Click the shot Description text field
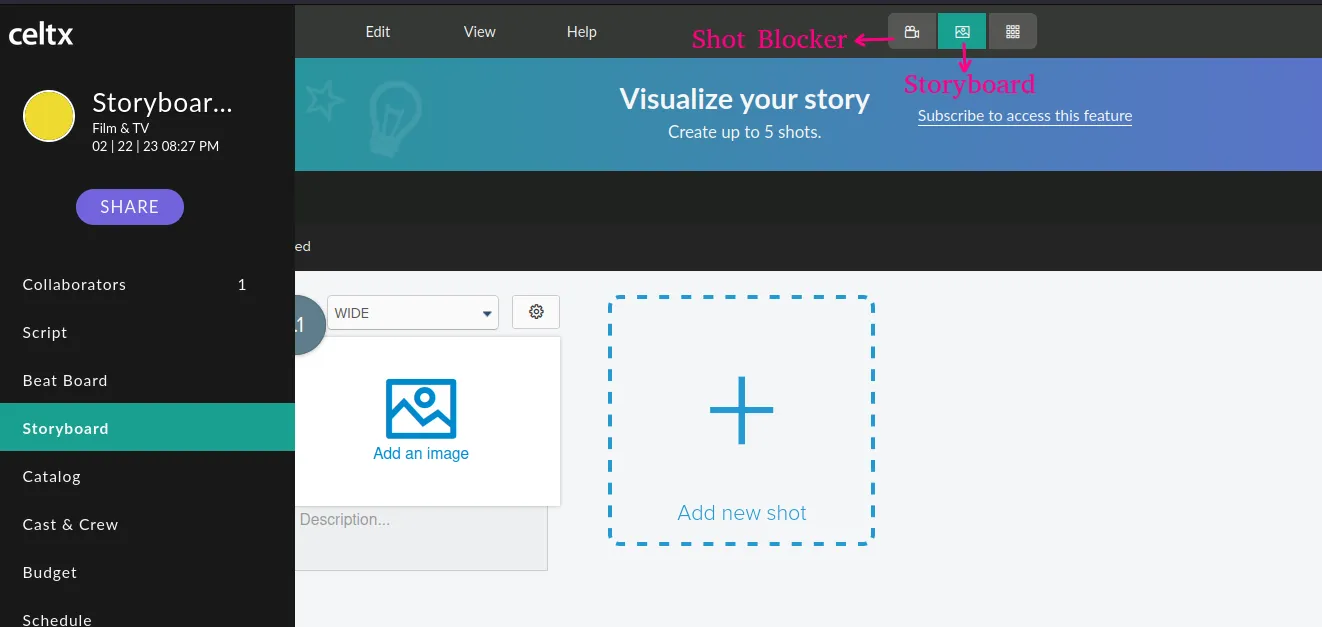The width and height of the screenshot is (1322, 627). click(x=421, y=538)
